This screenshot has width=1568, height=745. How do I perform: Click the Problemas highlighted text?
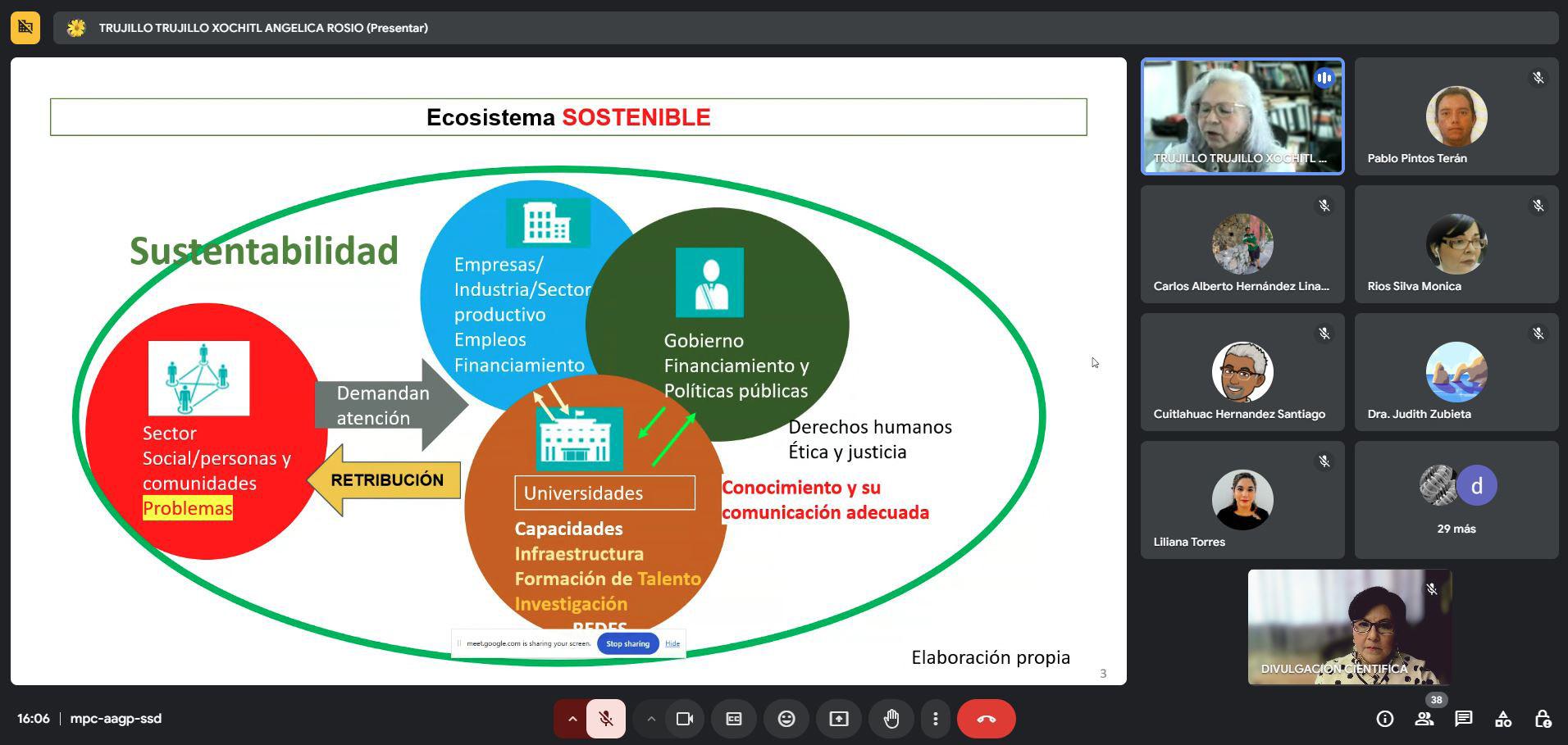point(188,508)
